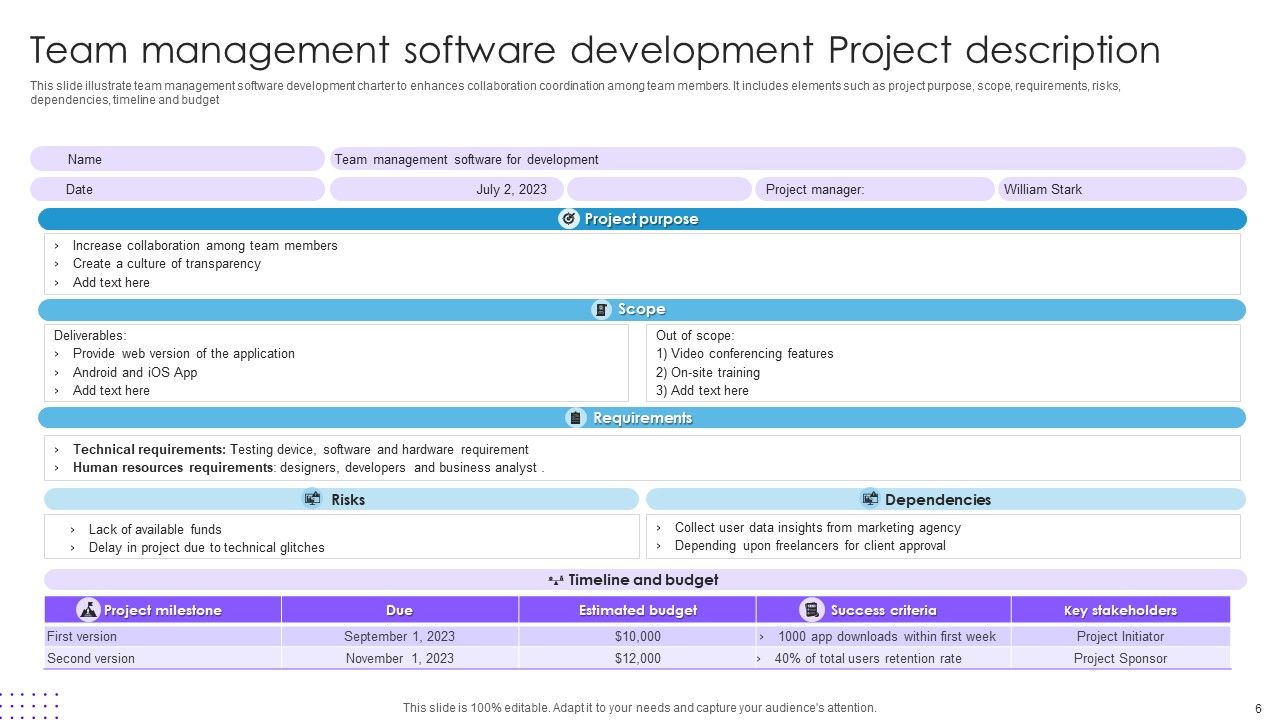This screenshot has height=720, width=1280.
Task: Select project manager William Stark
Action: (x=1044, y=189)
